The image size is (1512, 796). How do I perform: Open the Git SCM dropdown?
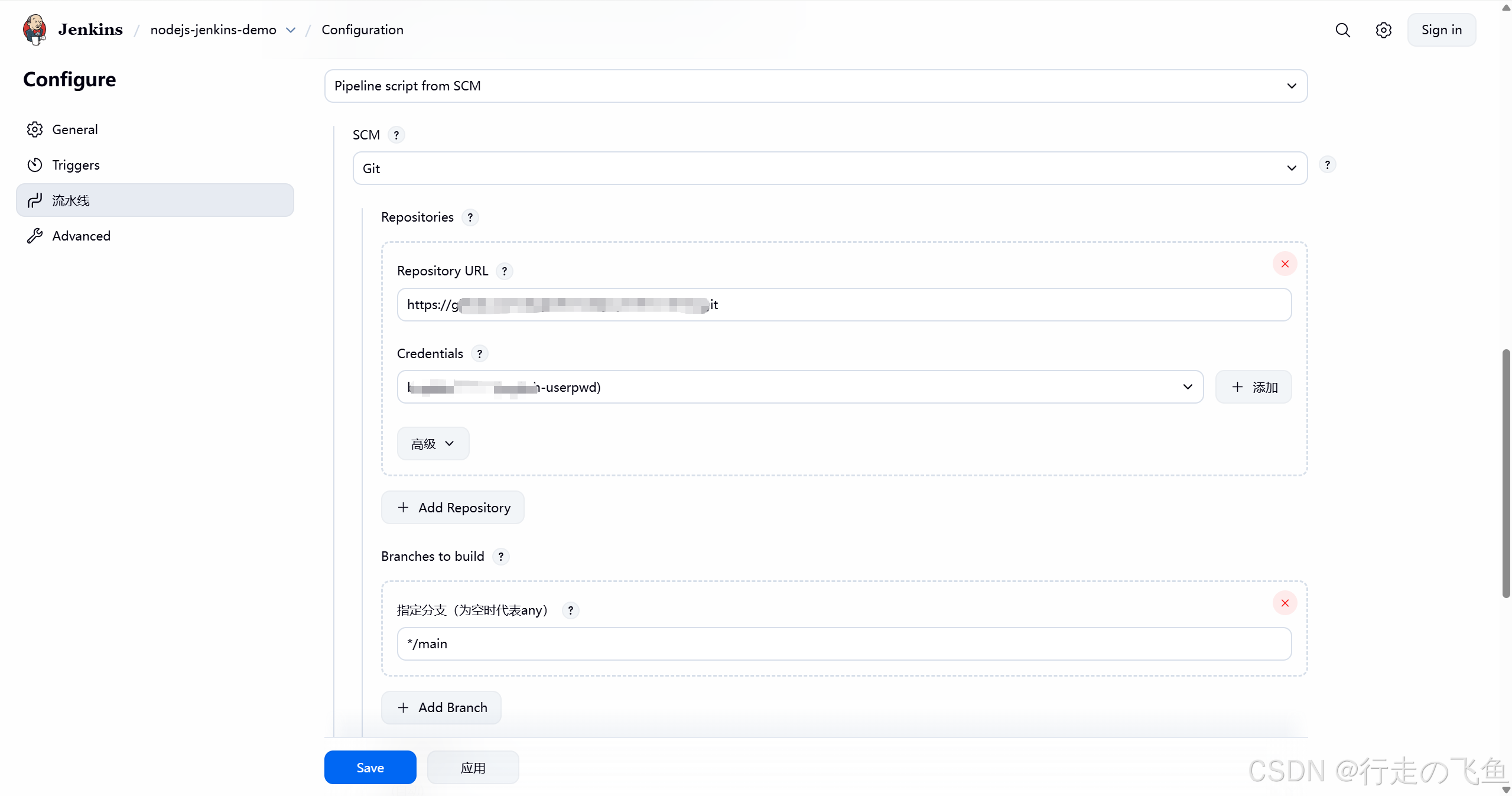pos(830,168)
